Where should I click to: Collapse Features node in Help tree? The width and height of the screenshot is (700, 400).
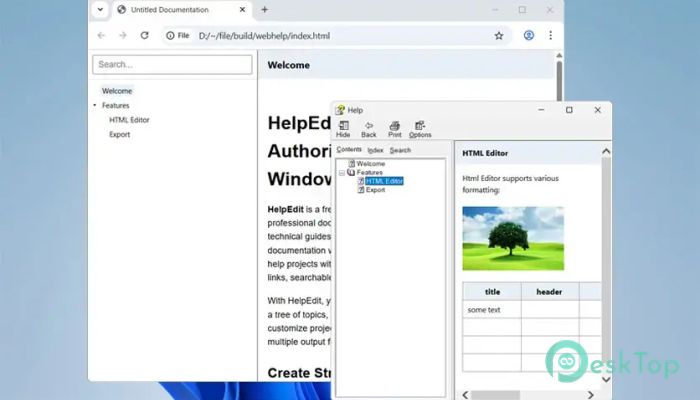tap(342, 173)
